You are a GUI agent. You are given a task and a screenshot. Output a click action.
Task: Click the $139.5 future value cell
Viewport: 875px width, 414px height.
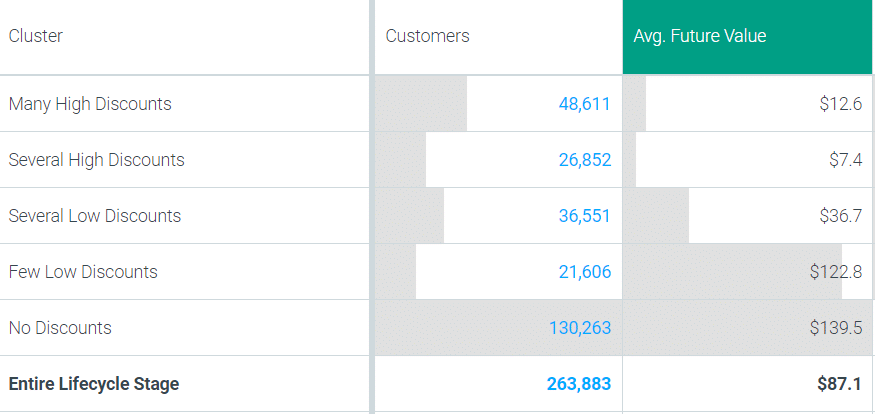click(x=836, y=328)
